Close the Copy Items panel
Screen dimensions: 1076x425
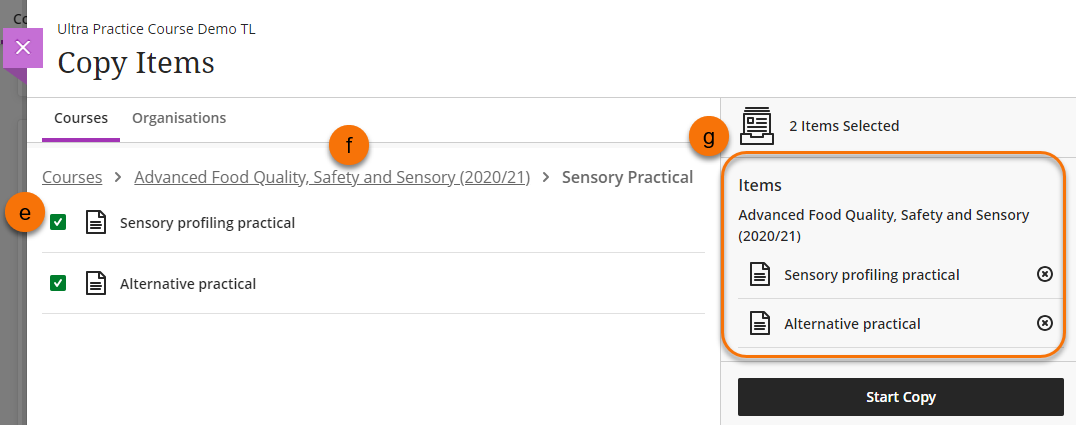24,47
